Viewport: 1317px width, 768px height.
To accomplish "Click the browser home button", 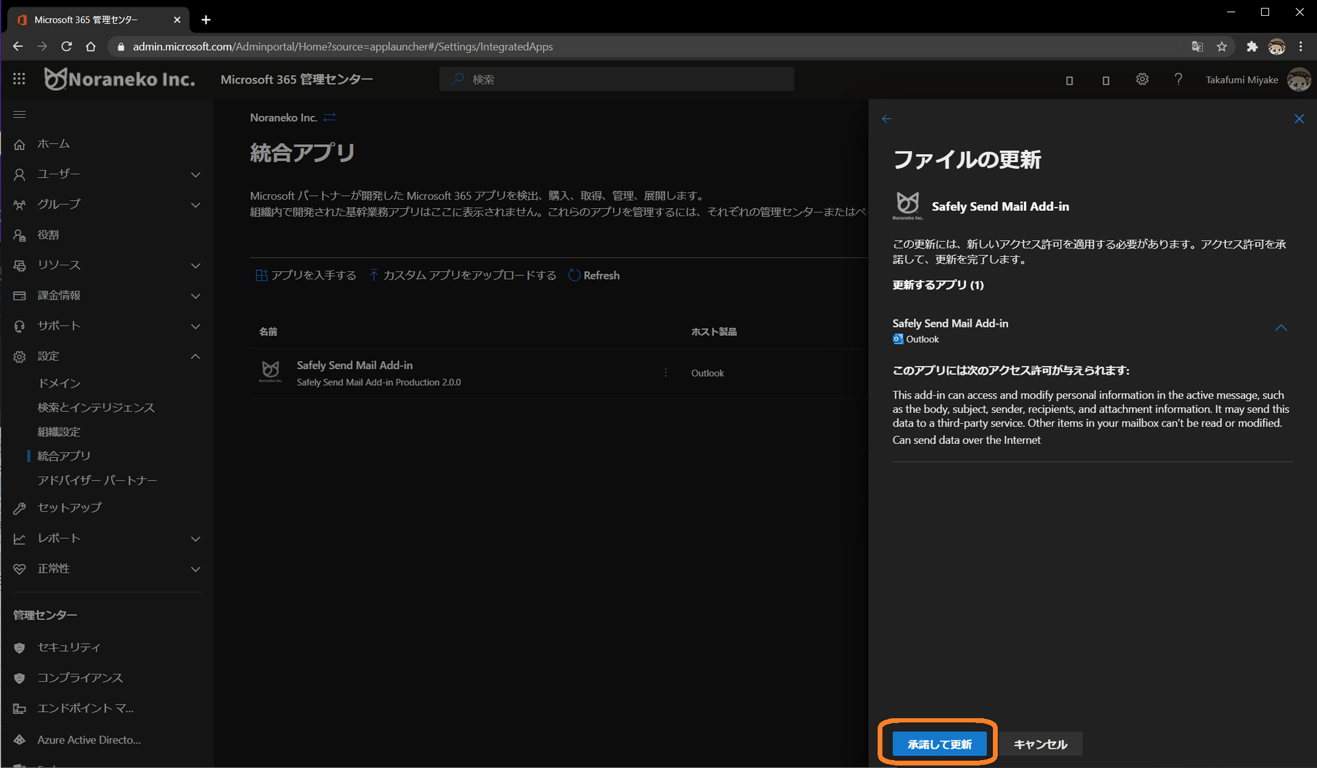I will pyautogui.click(x=91, y=46).
